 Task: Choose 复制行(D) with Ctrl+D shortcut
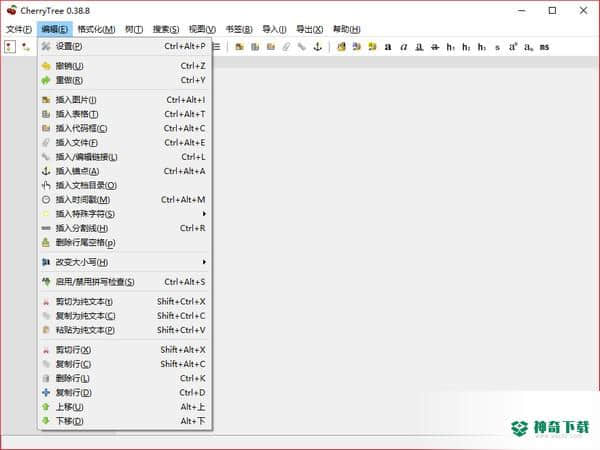pyautogui.click(x=125, y=393)
